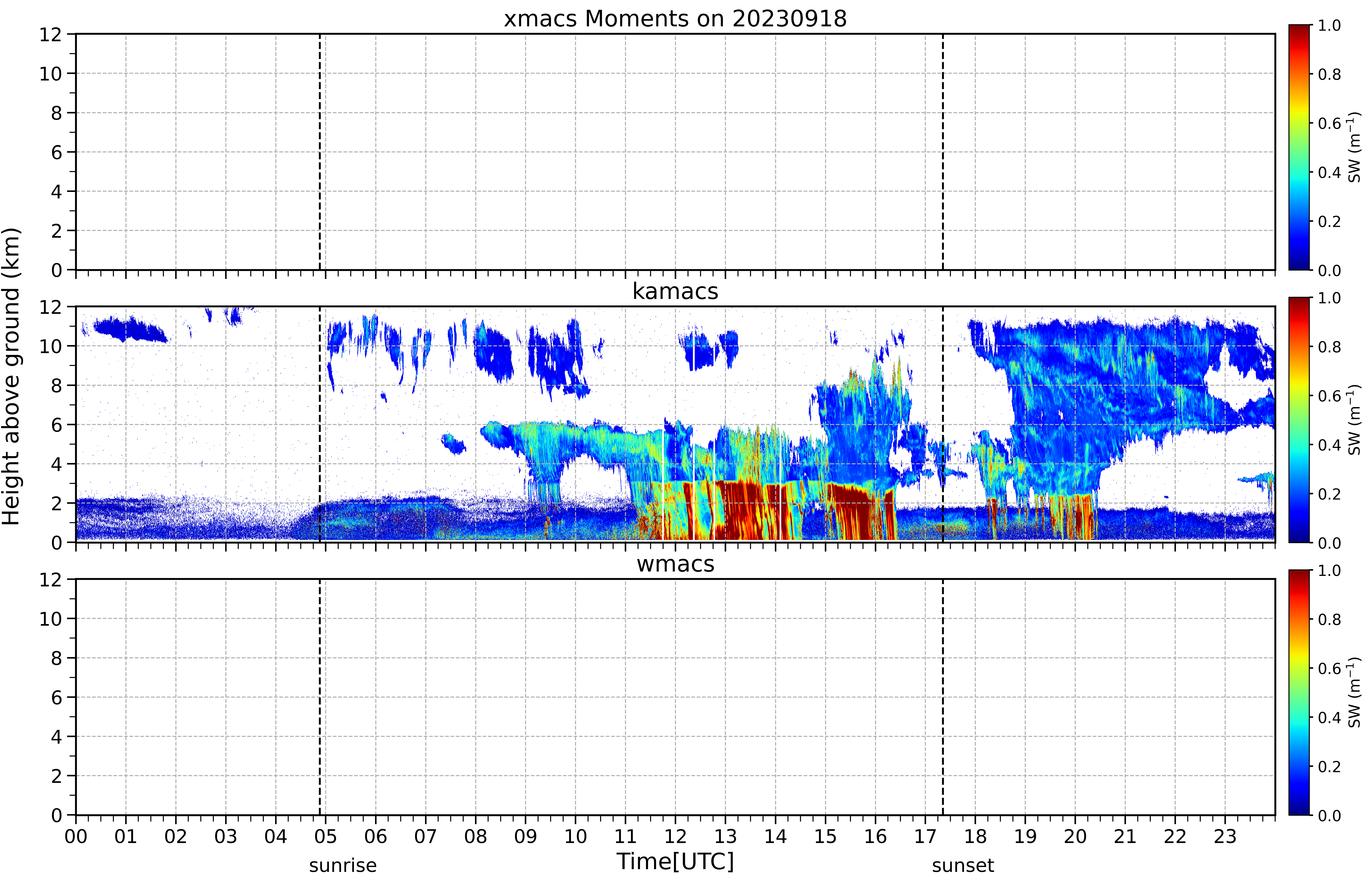Image resolution: width=1372 pixels, height=885 pixels.
Task: Click the title 'xmacs Moments on 20230918'
Action: pyautogui.click(x=675, y=18)
